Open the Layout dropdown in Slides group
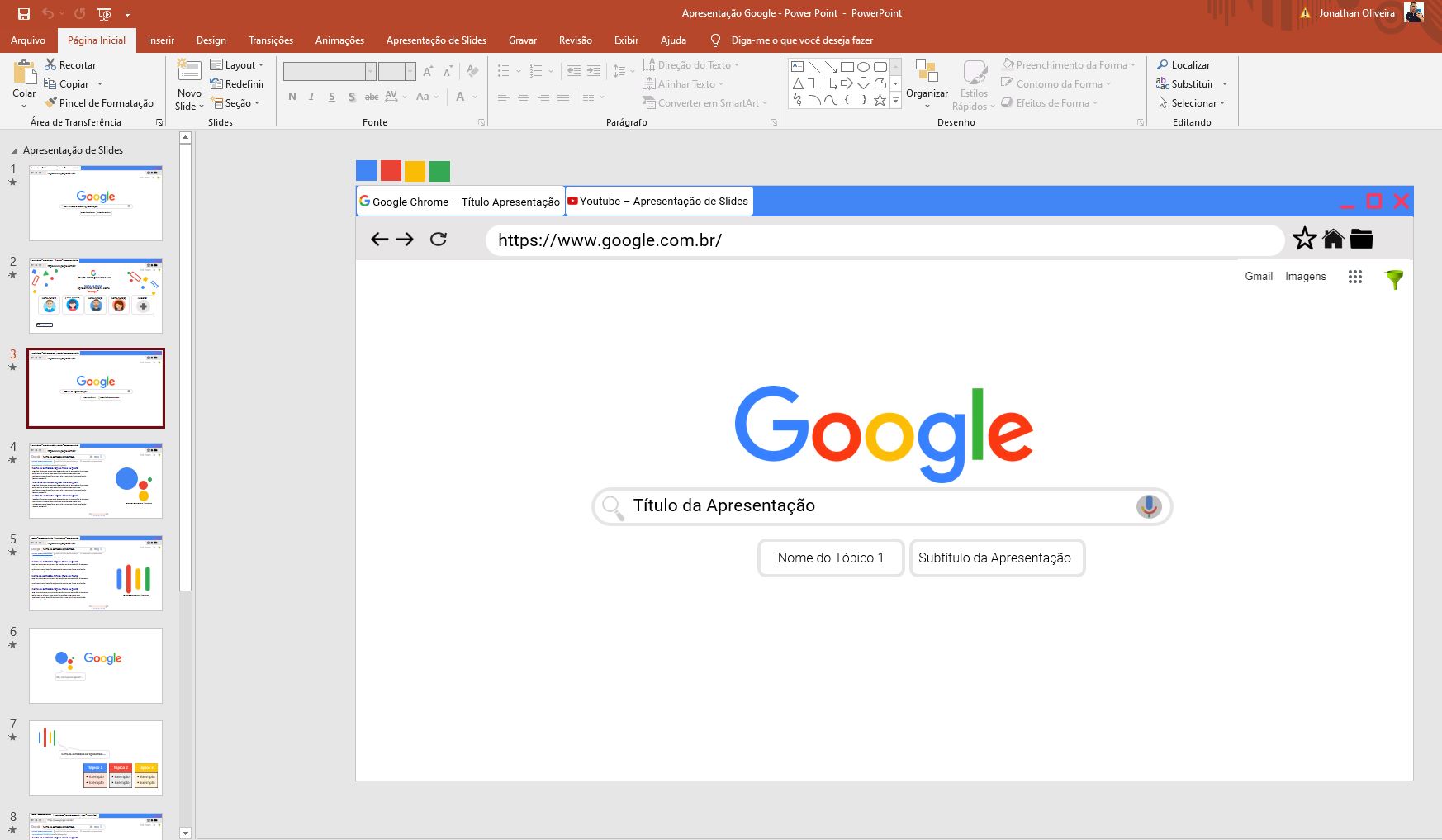Screen dimensions: 1442x840 pos(238,64)
